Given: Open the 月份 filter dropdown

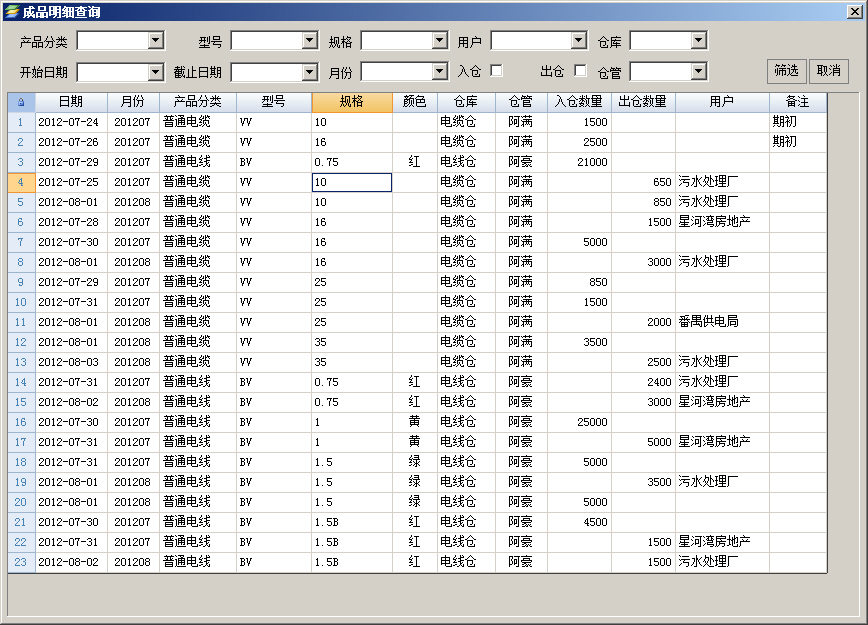Looking at the screenshot, I should coord(439,72).
